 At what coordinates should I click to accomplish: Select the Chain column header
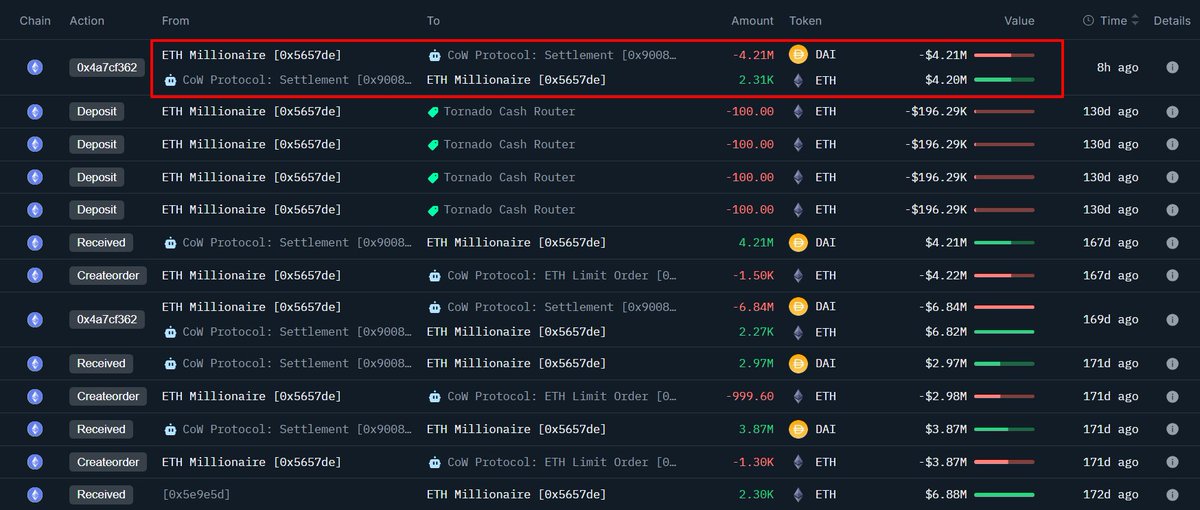(x=35, y=21)
